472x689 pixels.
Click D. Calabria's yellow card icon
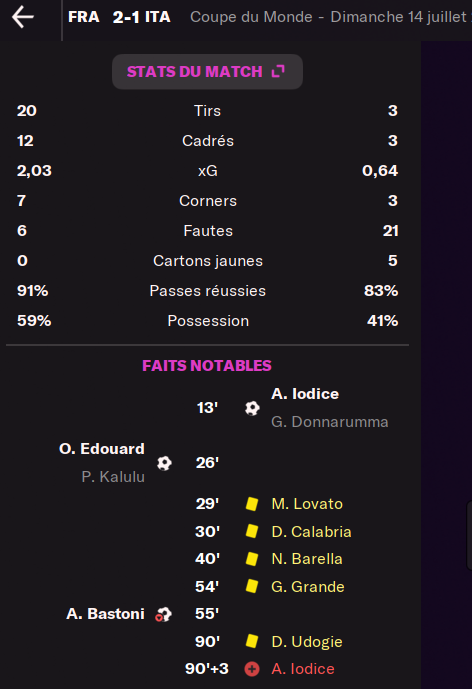pos(252,531)
